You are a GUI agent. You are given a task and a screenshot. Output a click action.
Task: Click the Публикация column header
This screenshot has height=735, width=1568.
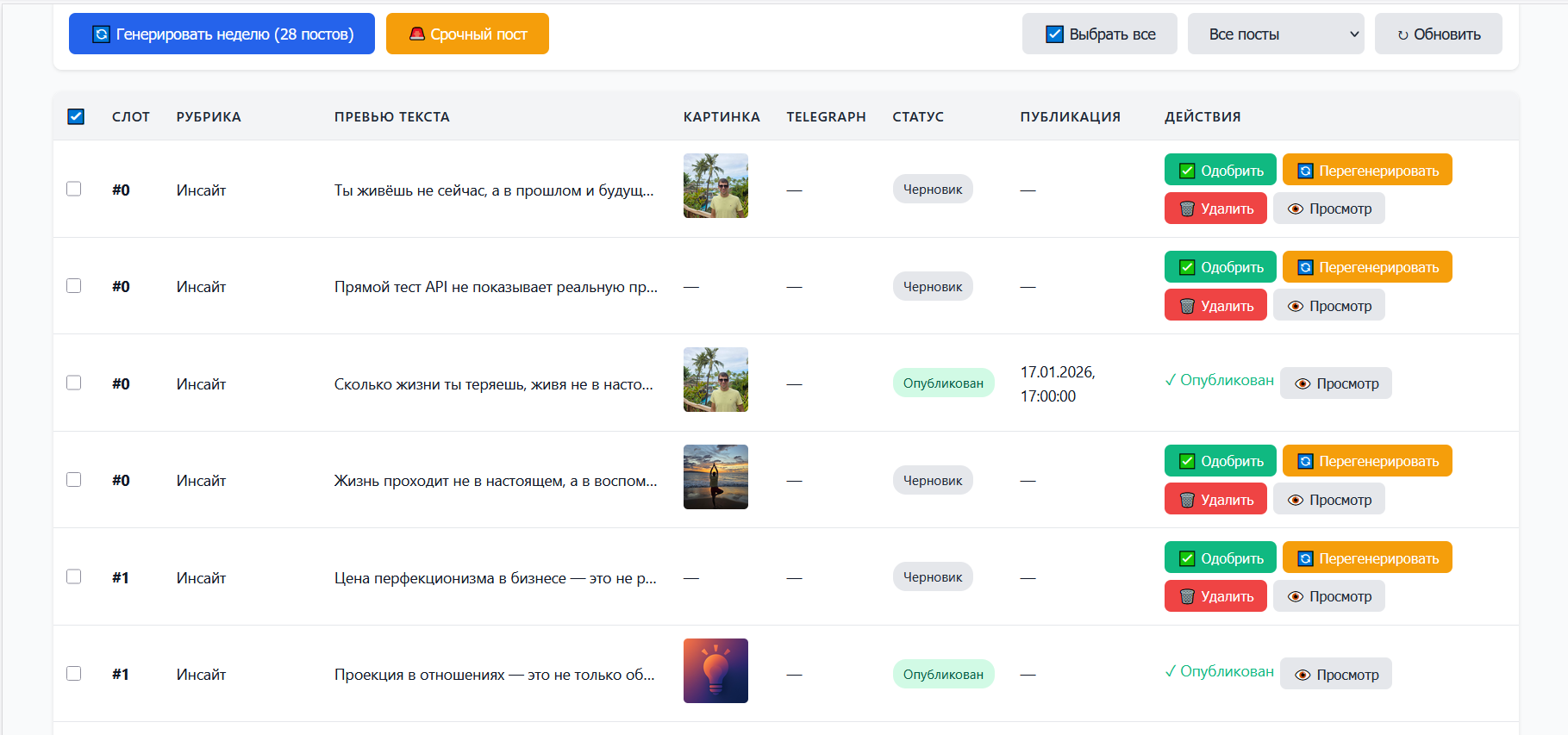[1070, 117]
